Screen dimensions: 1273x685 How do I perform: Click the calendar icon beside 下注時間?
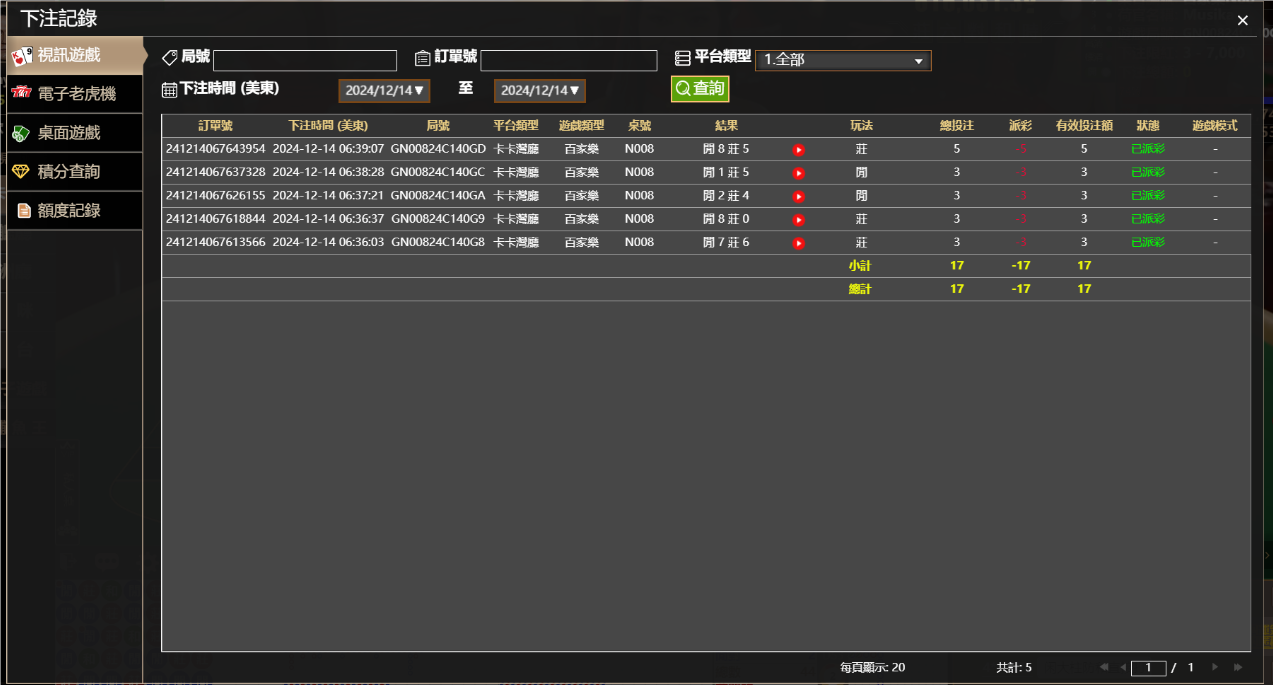pos(169,89)
